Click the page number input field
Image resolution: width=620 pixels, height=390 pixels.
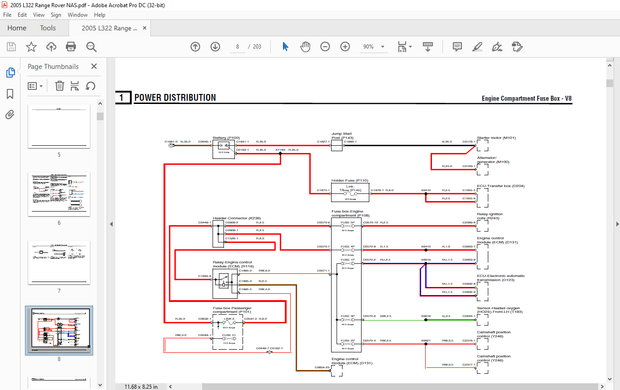pos(237,47)
